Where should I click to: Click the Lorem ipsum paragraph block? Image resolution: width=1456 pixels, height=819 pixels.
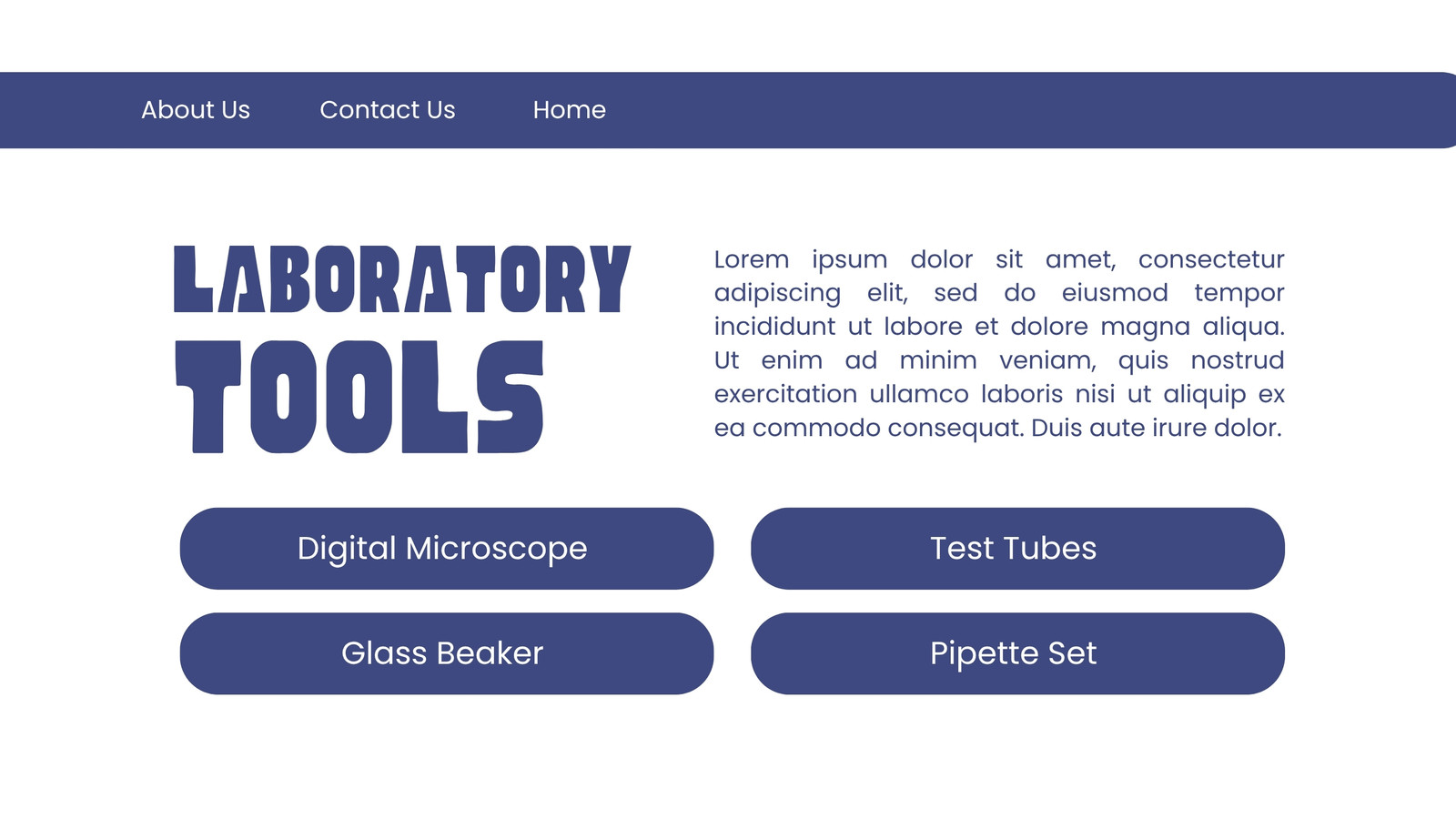[x=999, y=343]
